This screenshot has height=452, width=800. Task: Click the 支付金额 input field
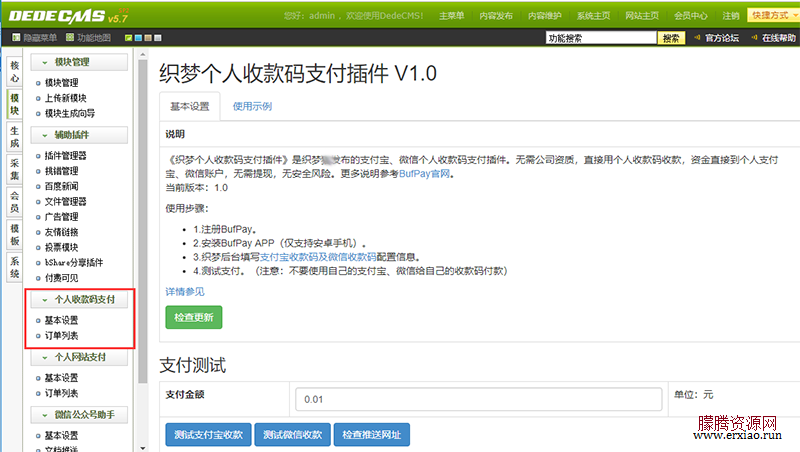click(x=479, y=399)
